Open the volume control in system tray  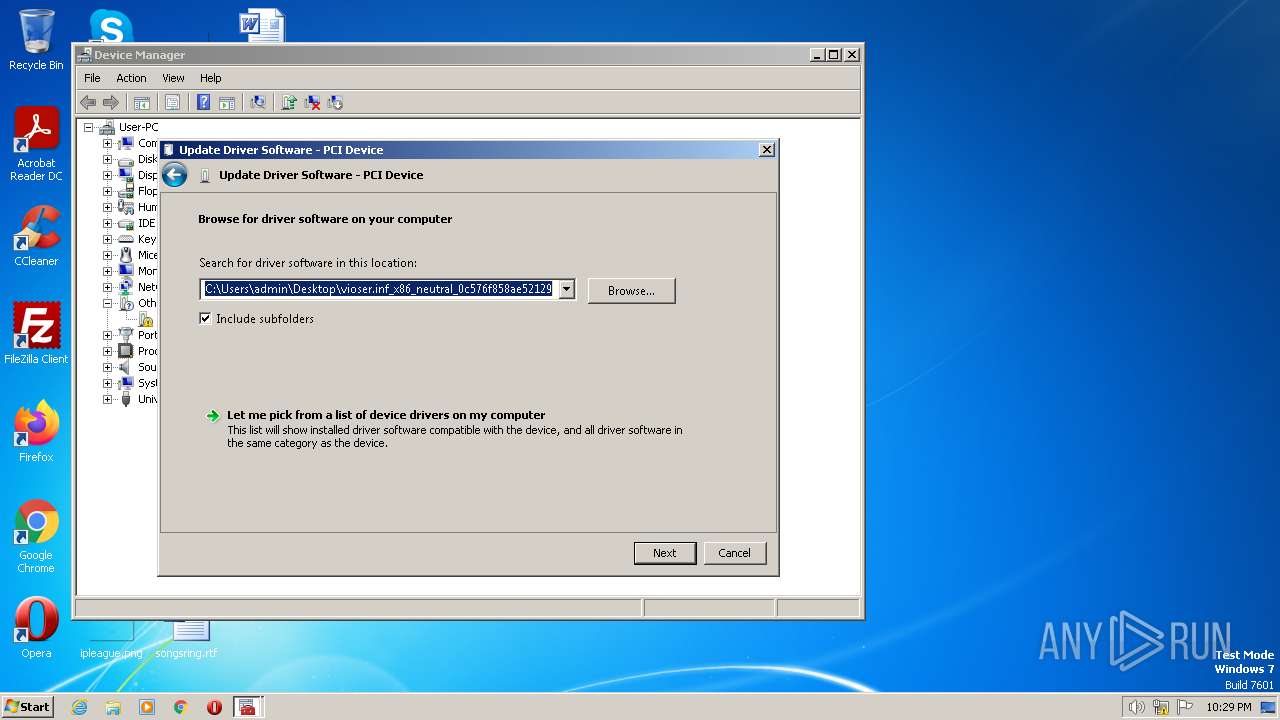coord(1136,707)
